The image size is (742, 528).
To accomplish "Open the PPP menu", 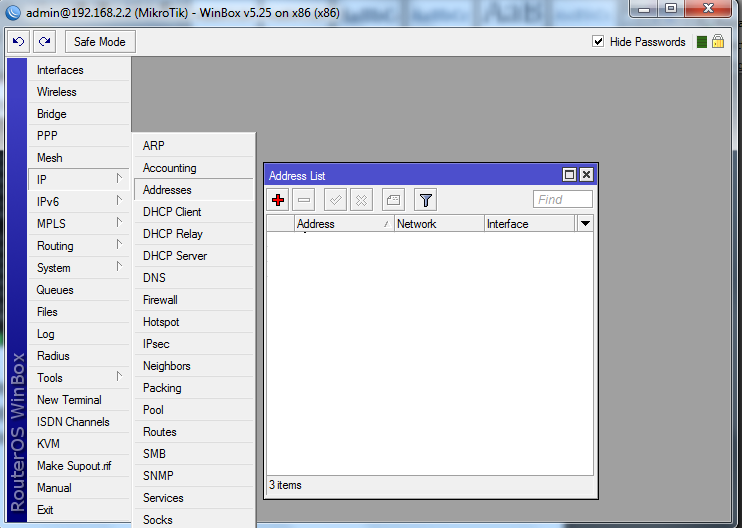I will click(x=79, y=136).
